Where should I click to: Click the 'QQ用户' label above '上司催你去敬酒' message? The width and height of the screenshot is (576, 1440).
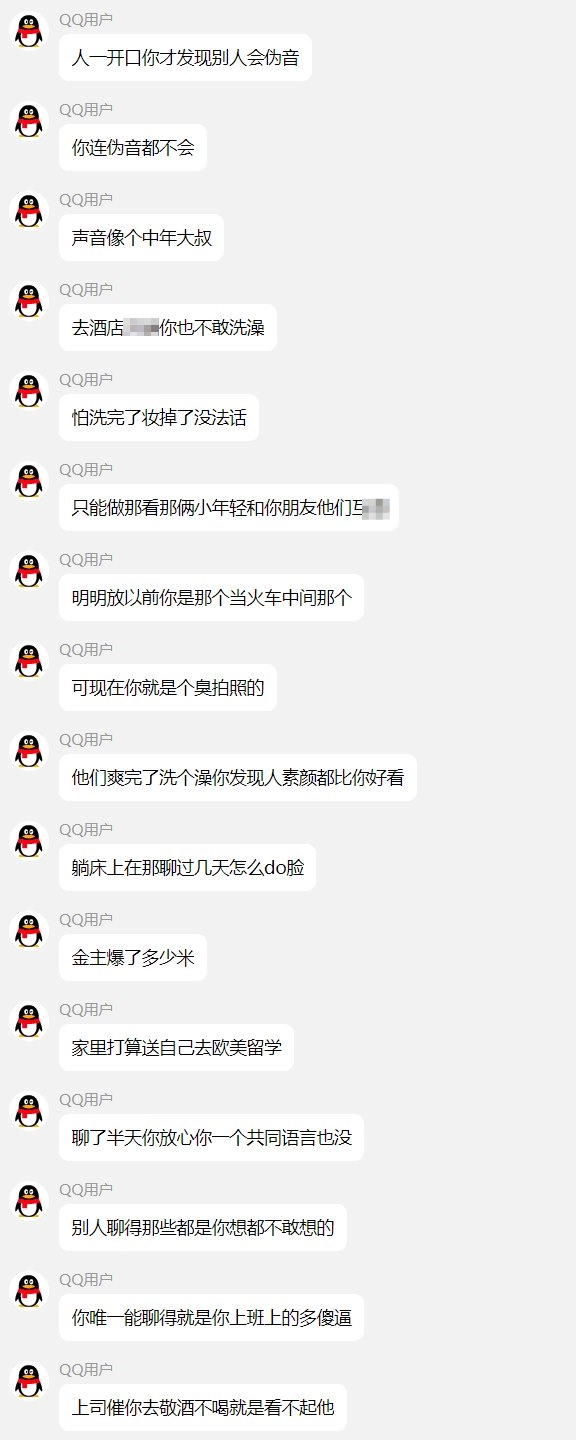click(x=86, y=1369)
